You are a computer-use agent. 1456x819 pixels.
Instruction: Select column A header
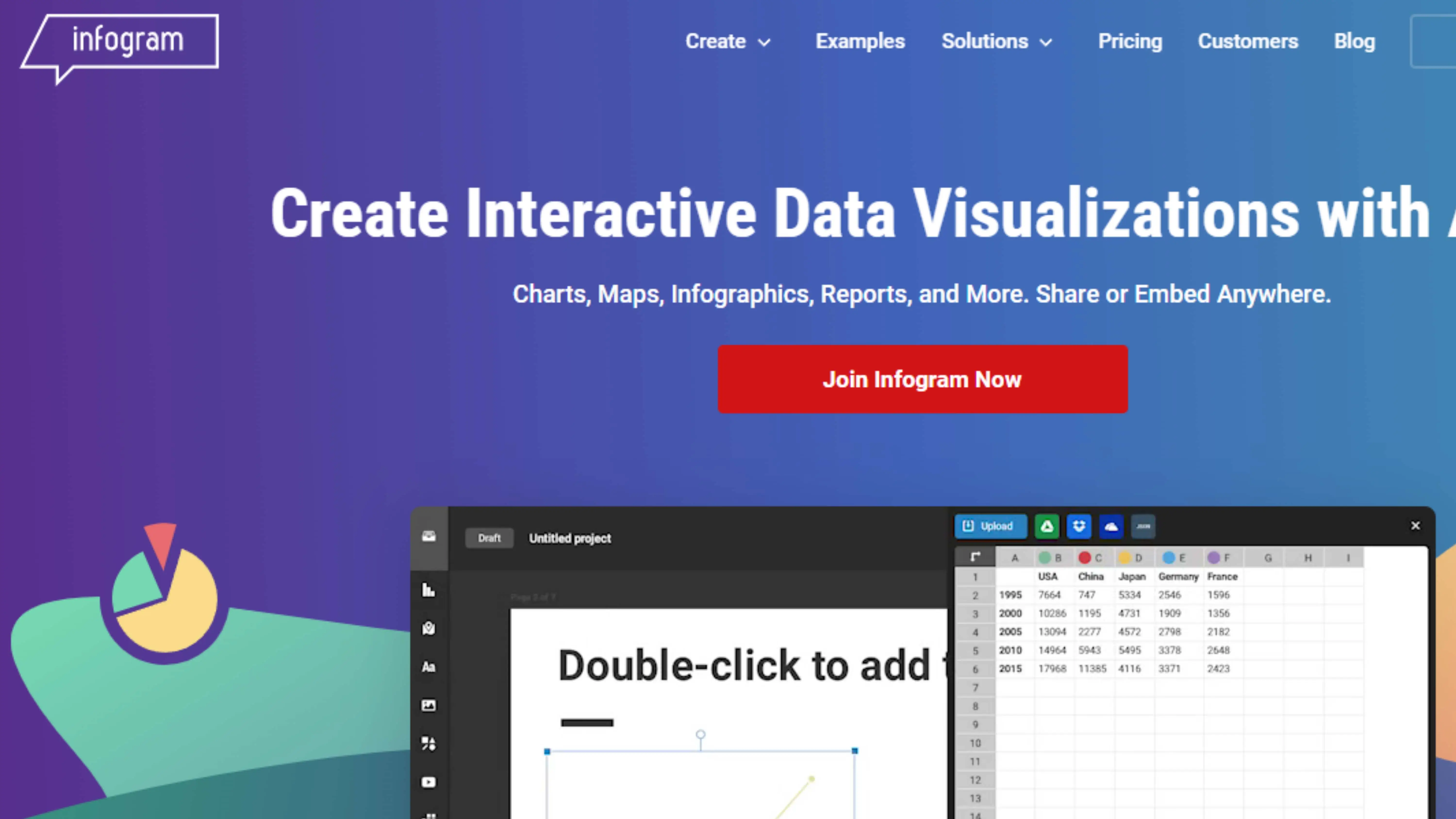[1015, 558]
